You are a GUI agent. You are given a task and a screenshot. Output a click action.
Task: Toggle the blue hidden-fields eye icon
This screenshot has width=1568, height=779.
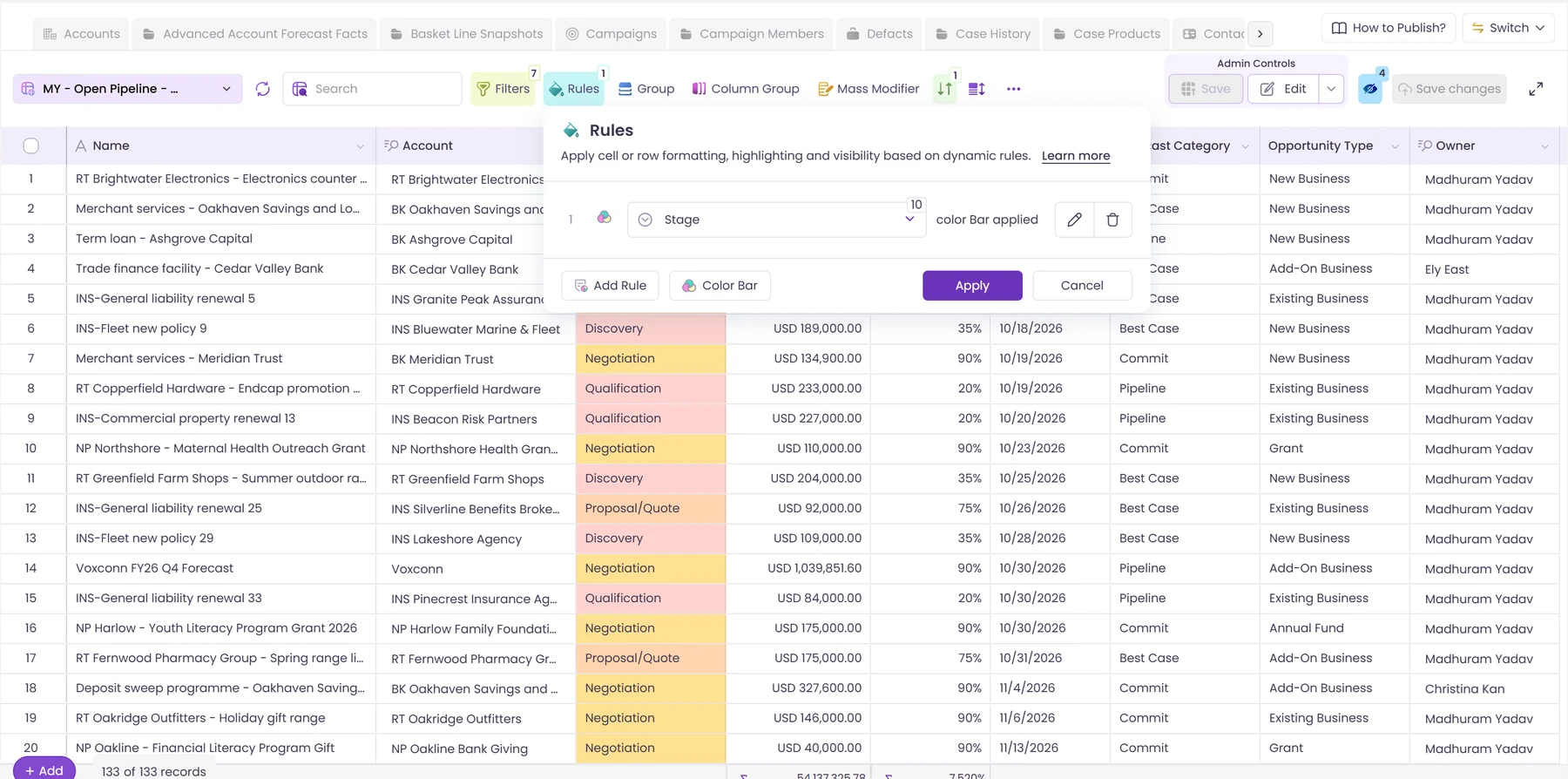pyautogui.click(x=1370, y=89)
